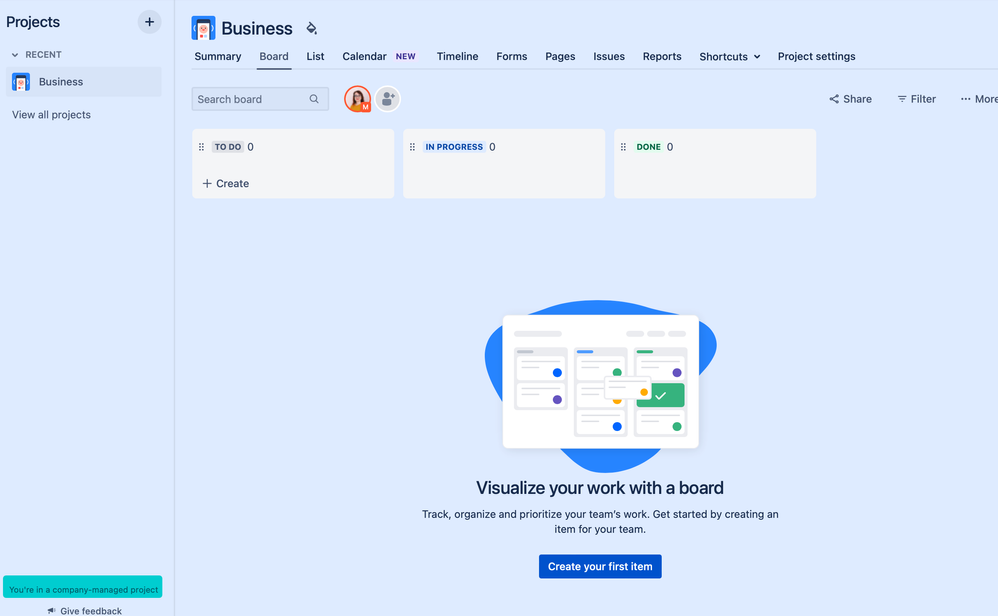Open the Business project in sidebar

(x=83, y=82)
